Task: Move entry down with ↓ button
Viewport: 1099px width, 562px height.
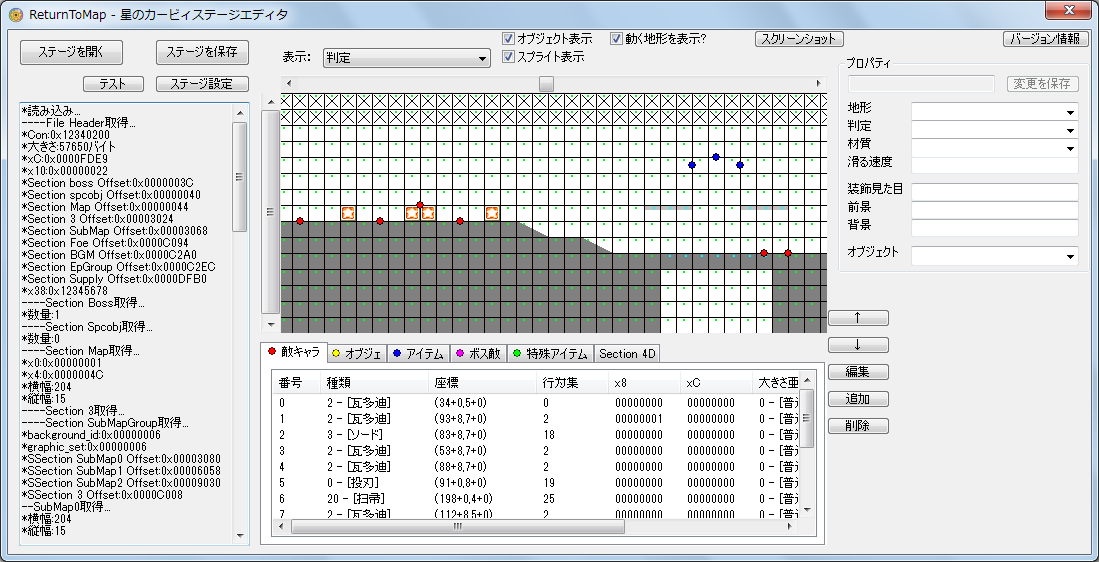Action: coord(858,345)
